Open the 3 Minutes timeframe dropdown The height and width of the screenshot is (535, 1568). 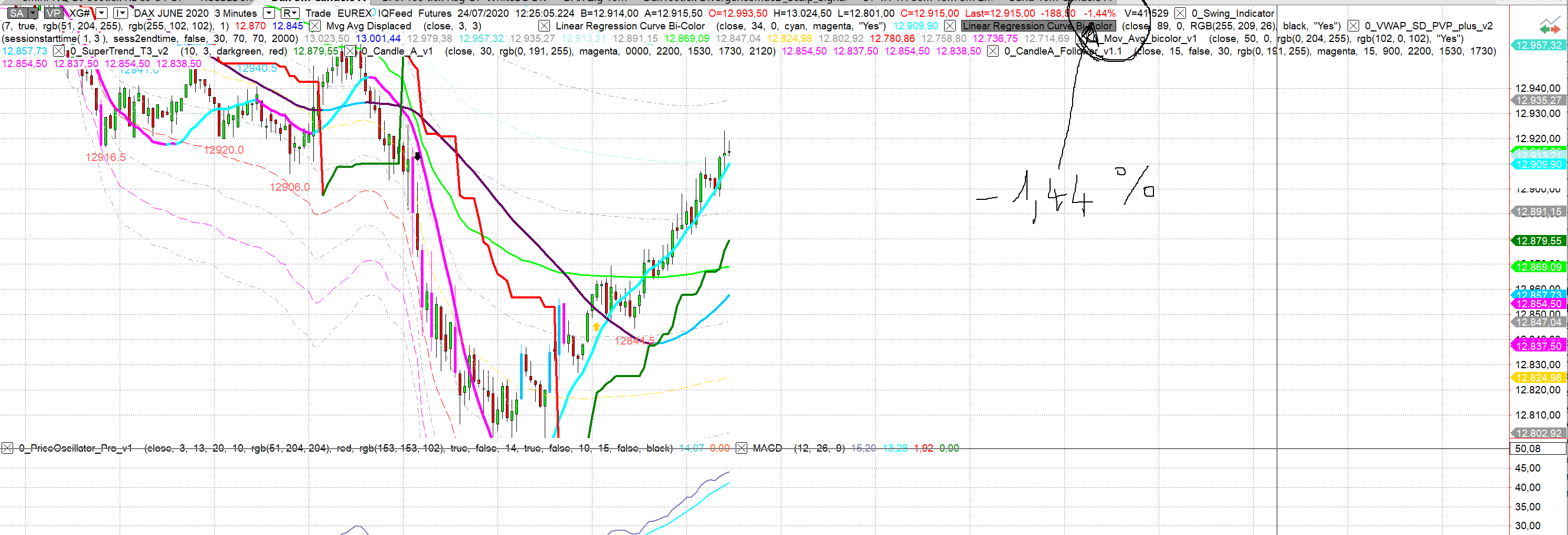pos(269,13)
